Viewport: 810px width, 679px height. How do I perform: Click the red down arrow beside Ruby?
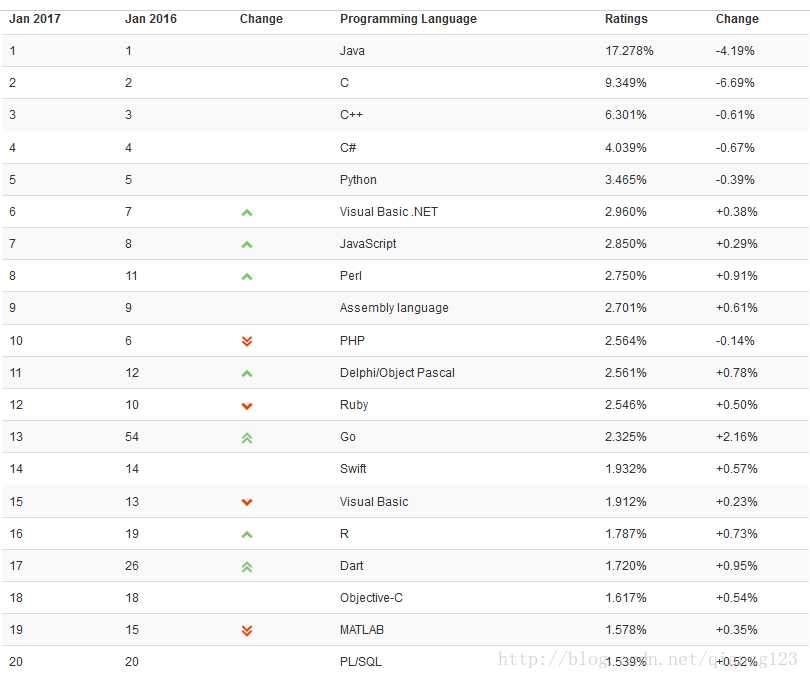(247, 405)
